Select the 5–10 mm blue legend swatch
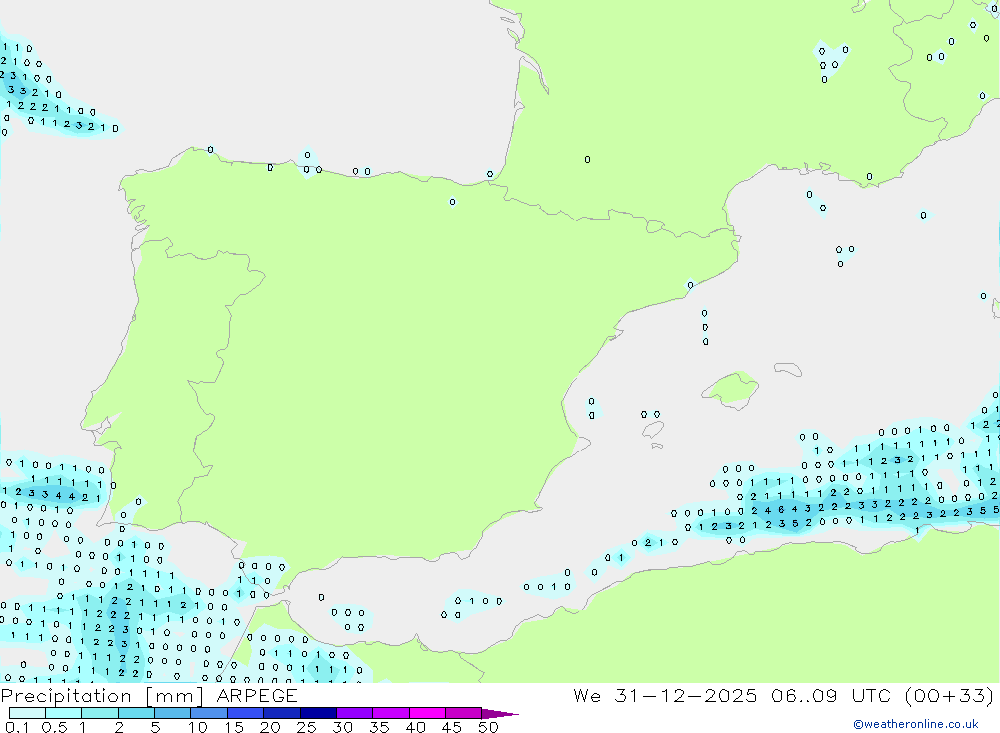This screenshot has height=733, width=1000. tap(173, 713)
